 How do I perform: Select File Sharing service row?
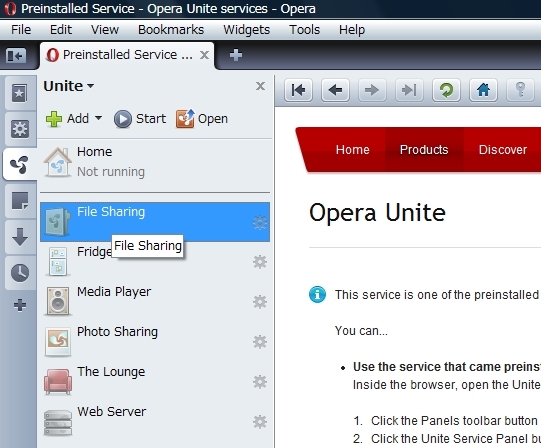pos(155,222)
